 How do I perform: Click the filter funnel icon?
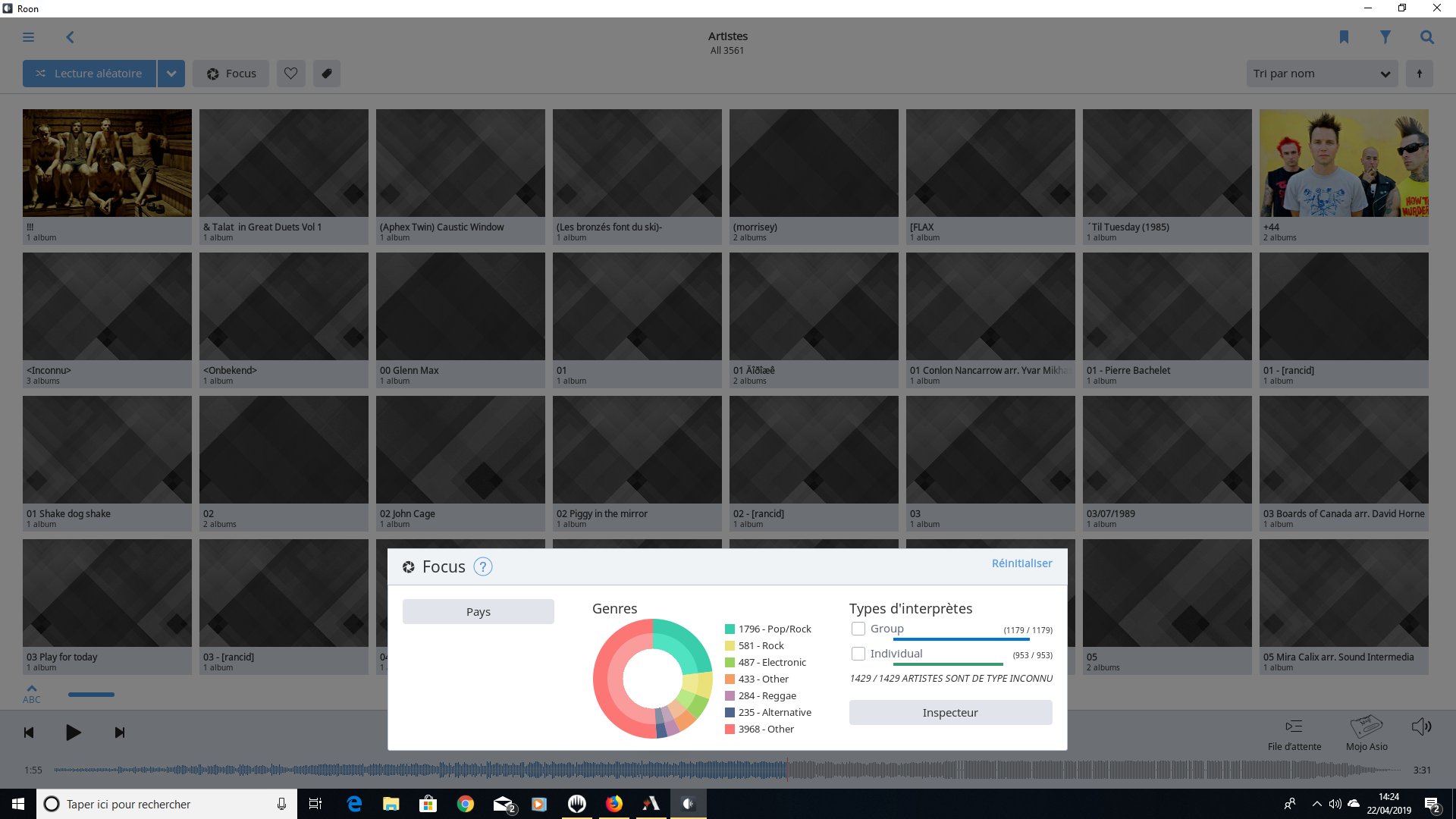pos(1385,37)
